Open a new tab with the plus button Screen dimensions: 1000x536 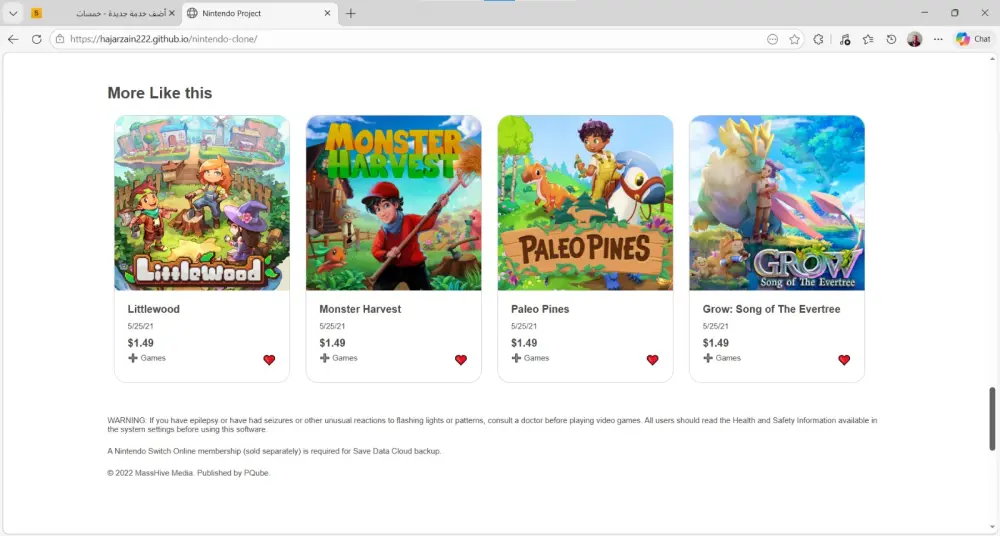(351, 13)
